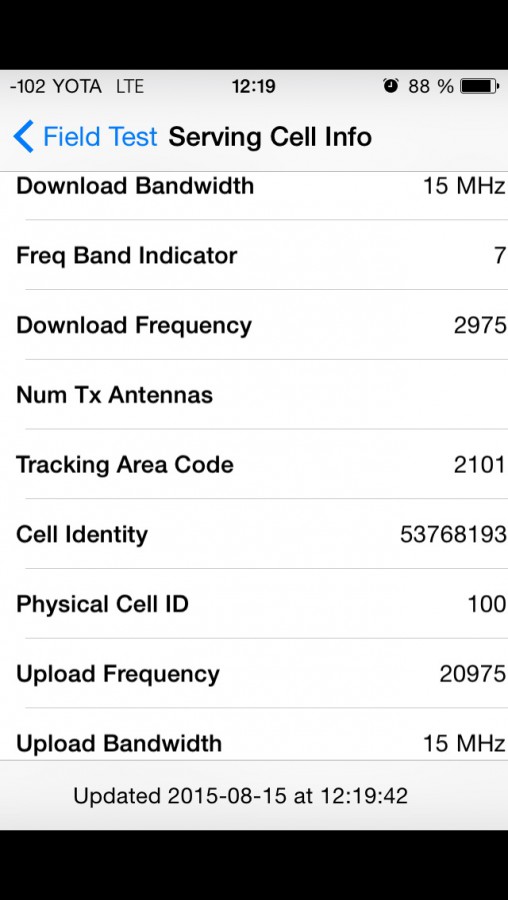
Task: Select the Freq Band Indicator row
Action: pyautogui.click(x=254, y=255)
